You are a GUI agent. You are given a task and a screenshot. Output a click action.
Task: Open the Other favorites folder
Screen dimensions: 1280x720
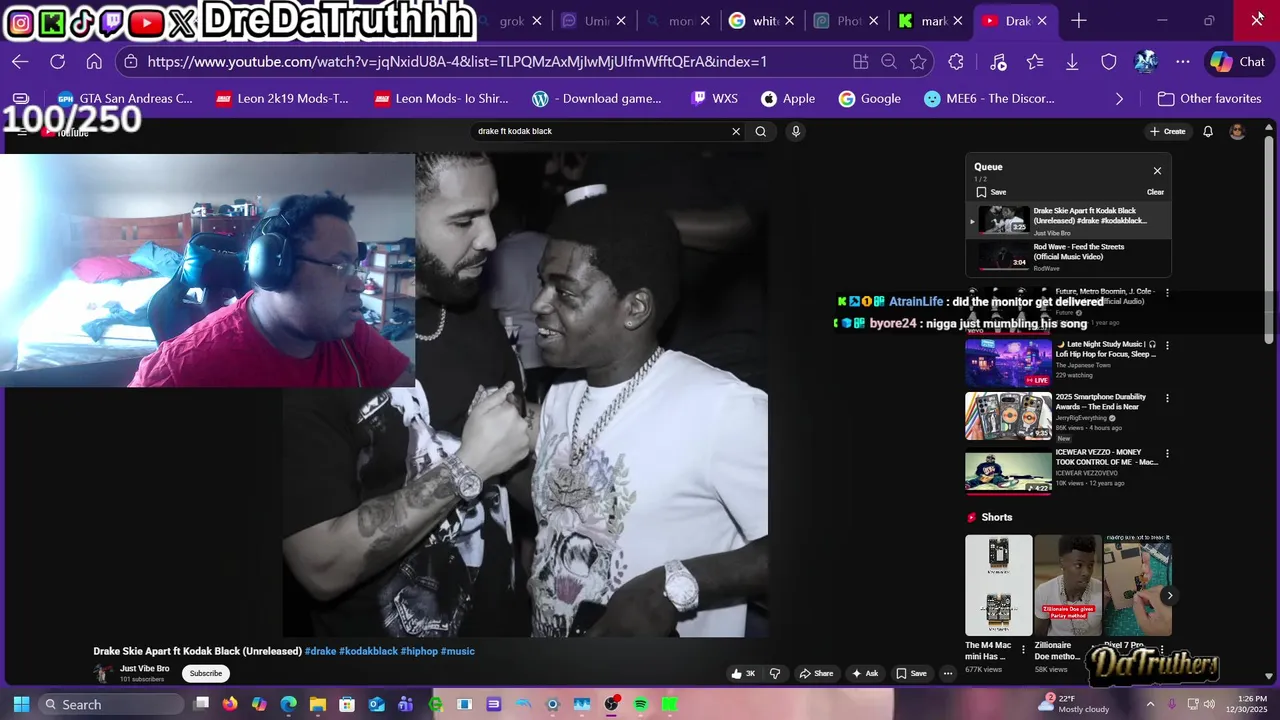coord(1209,99)
